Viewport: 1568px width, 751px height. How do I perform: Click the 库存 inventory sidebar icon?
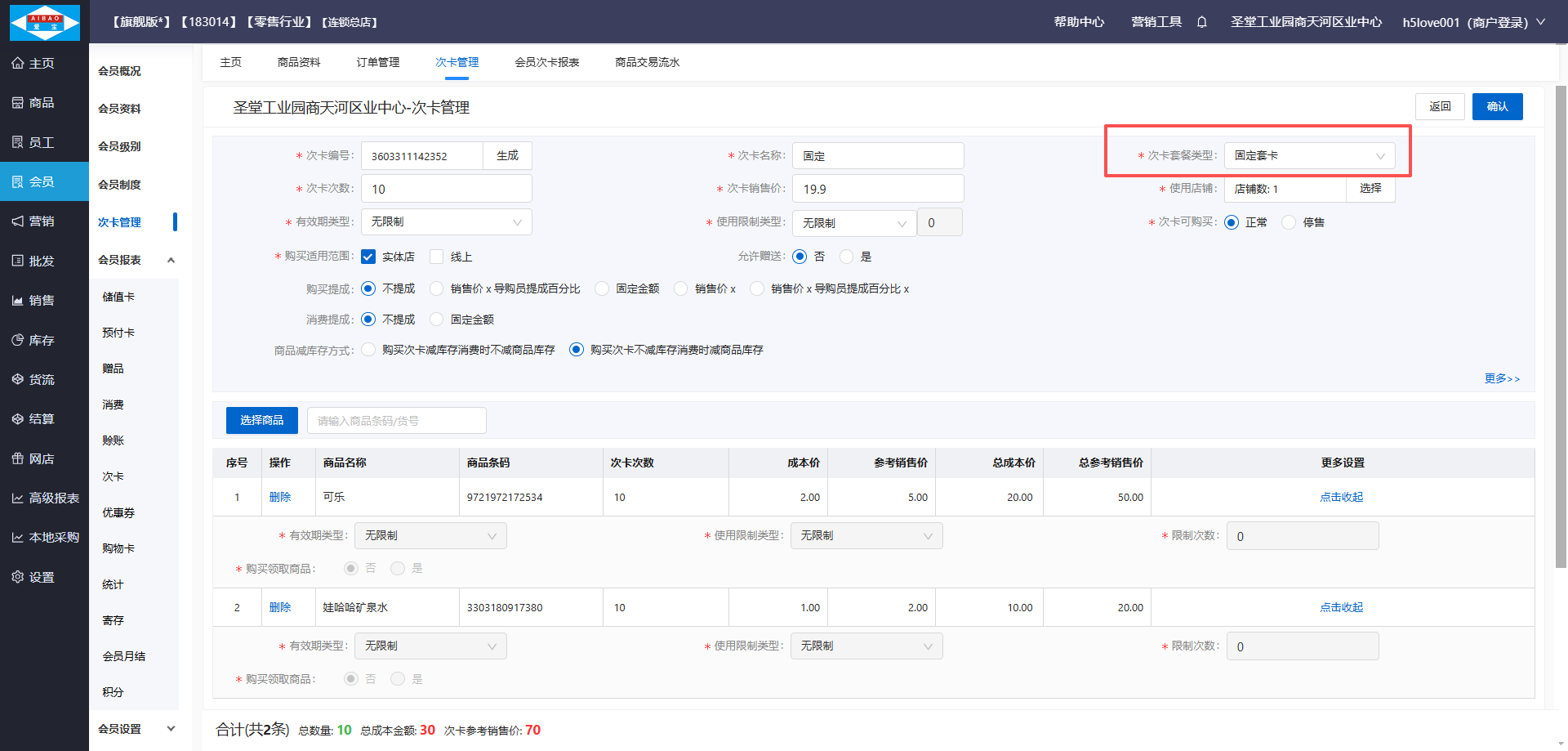[17, 340]
